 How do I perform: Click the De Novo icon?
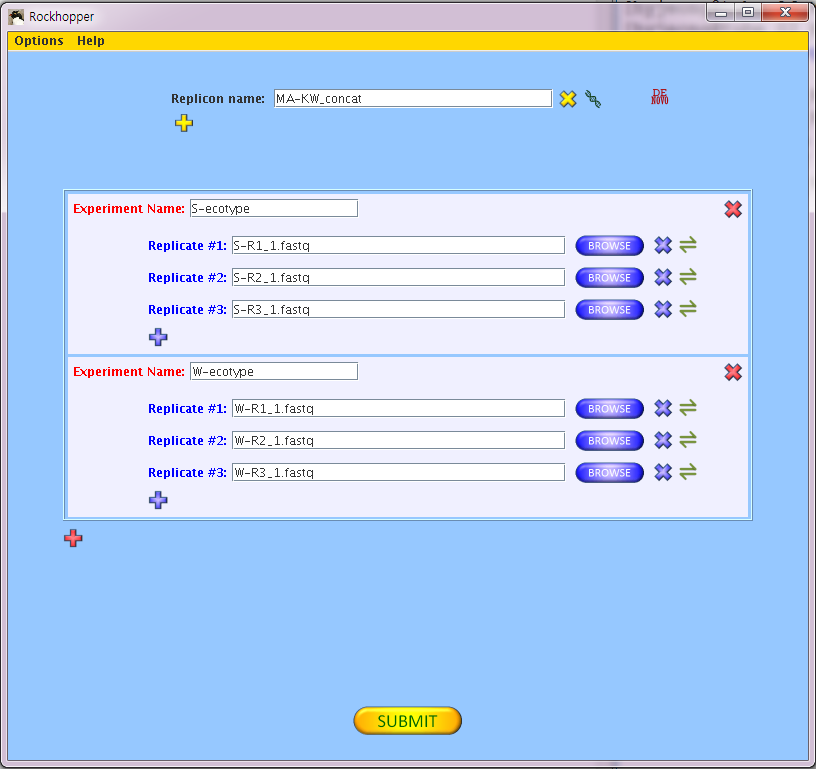click(x=659, y=97)
